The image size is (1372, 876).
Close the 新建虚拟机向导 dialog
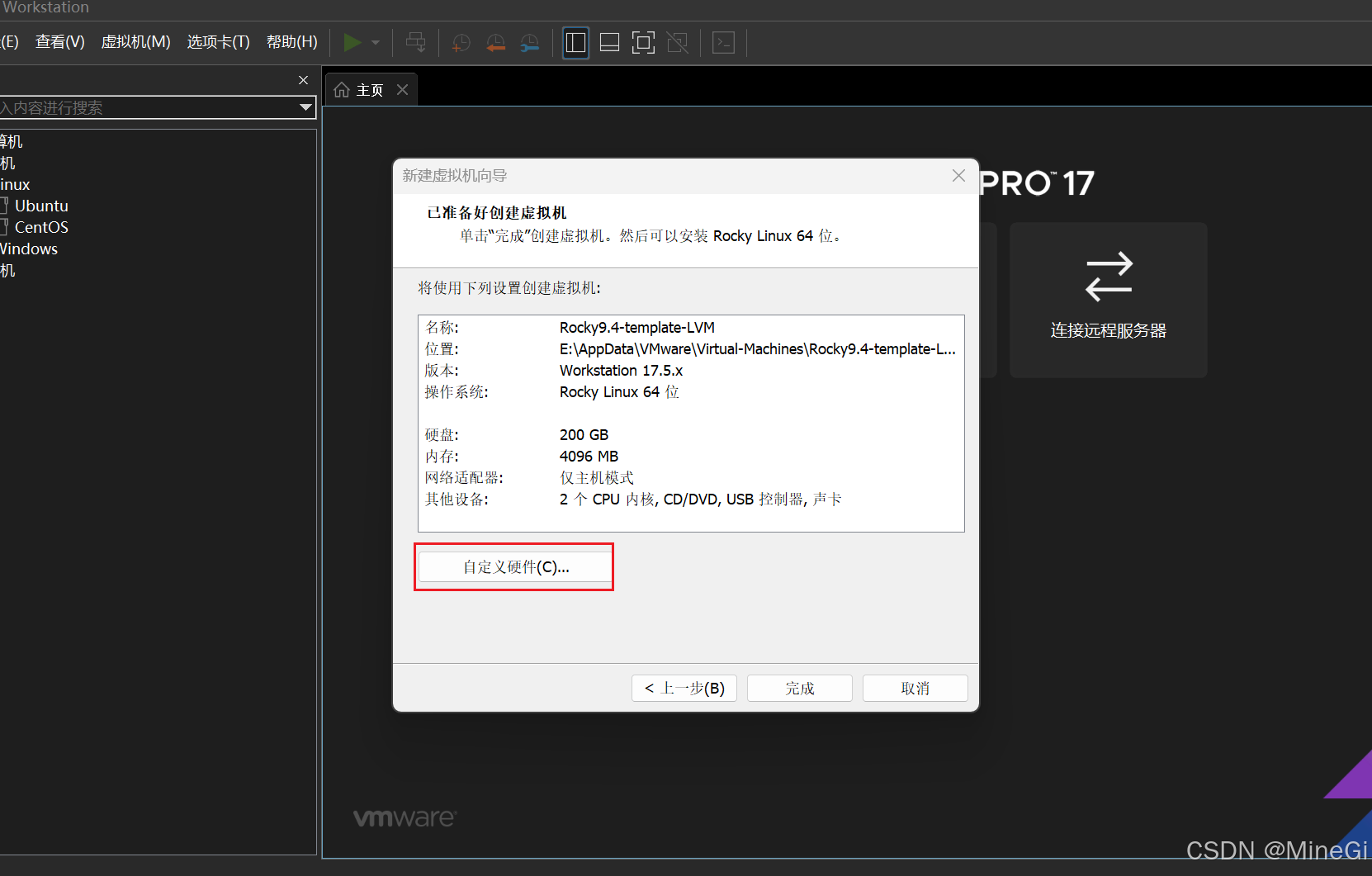(x=958, y=176)
